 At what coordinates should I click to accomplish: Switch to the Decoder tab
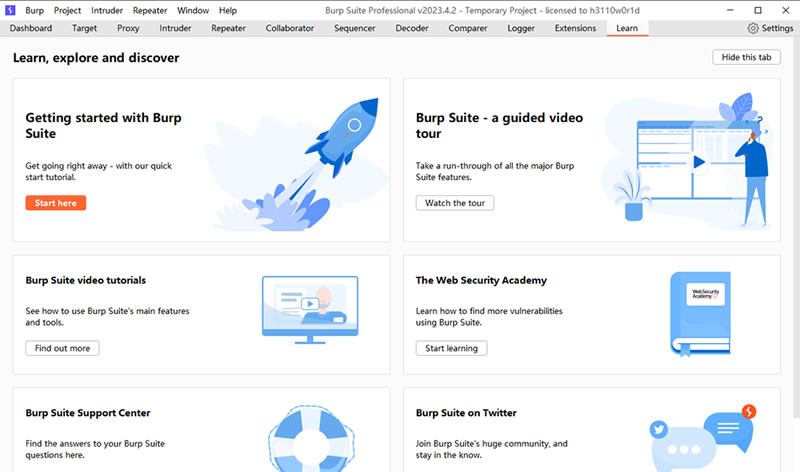pyautogui.click(x=412, y=28)
